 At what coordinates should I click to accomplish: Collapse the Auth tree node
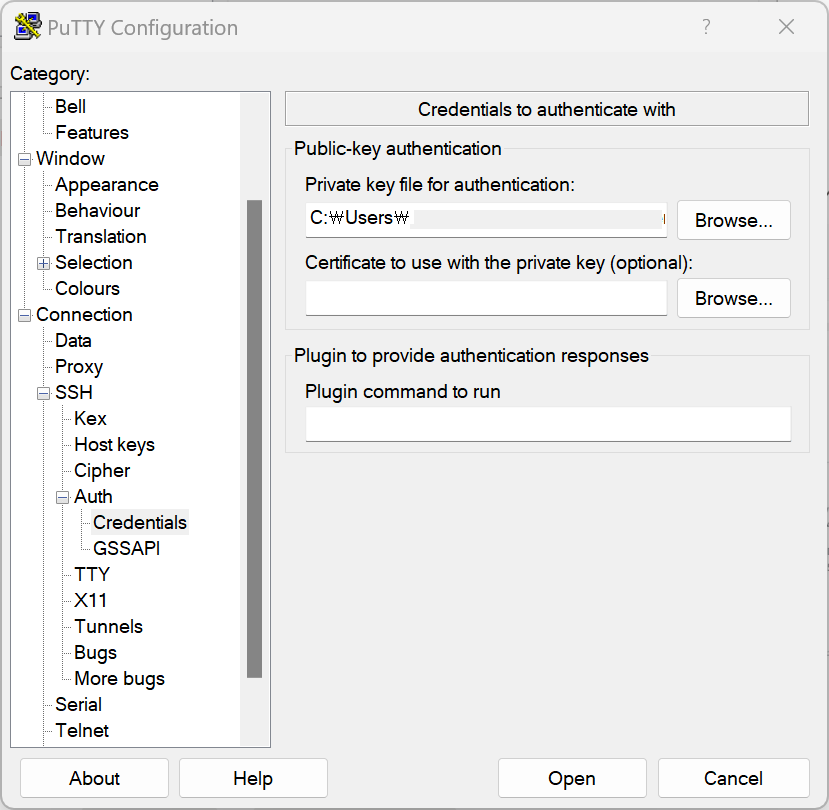(62, 497)
